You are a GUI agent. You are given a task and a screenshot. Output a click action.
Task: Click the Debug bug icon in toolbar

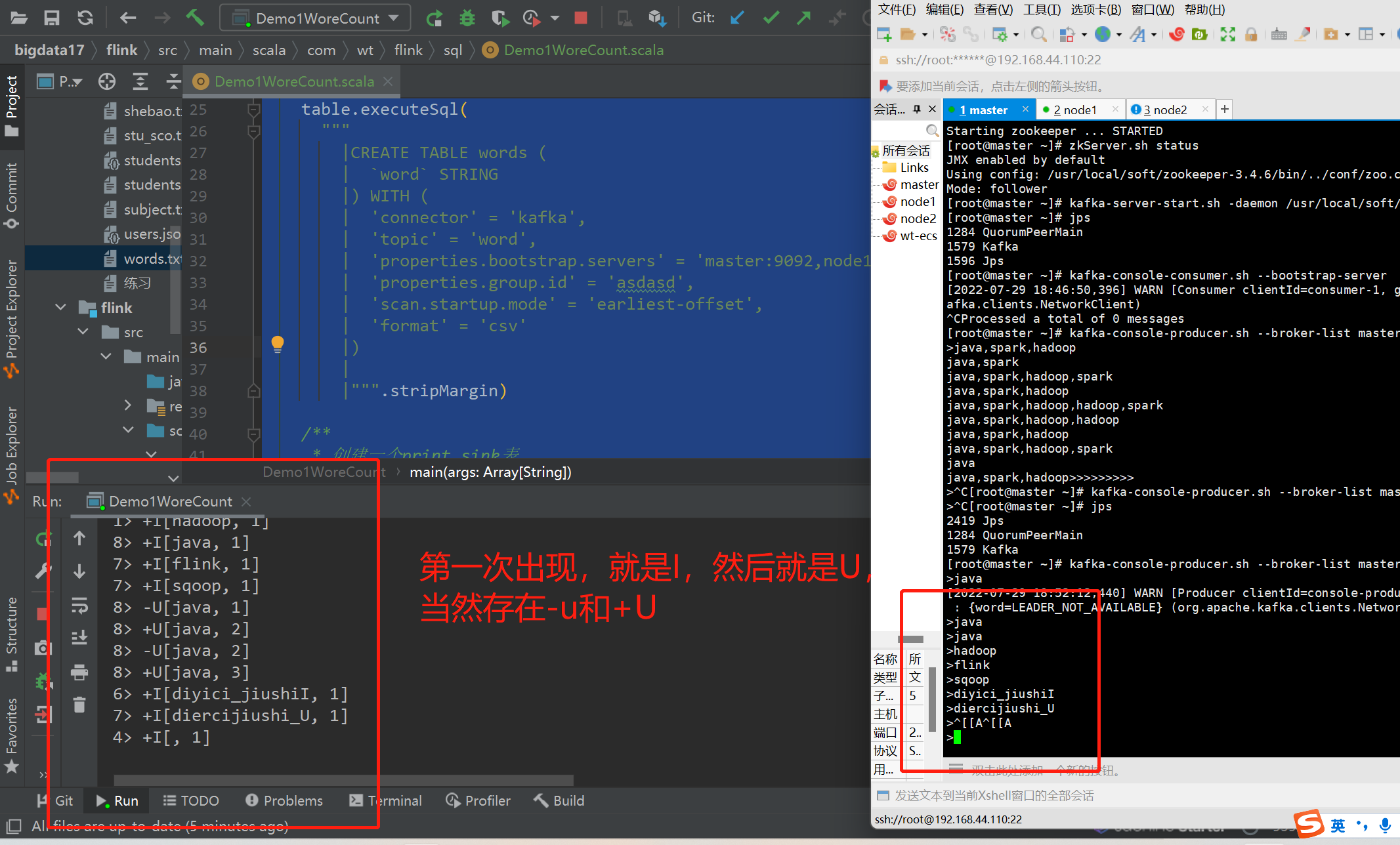(x=467, y=18)
